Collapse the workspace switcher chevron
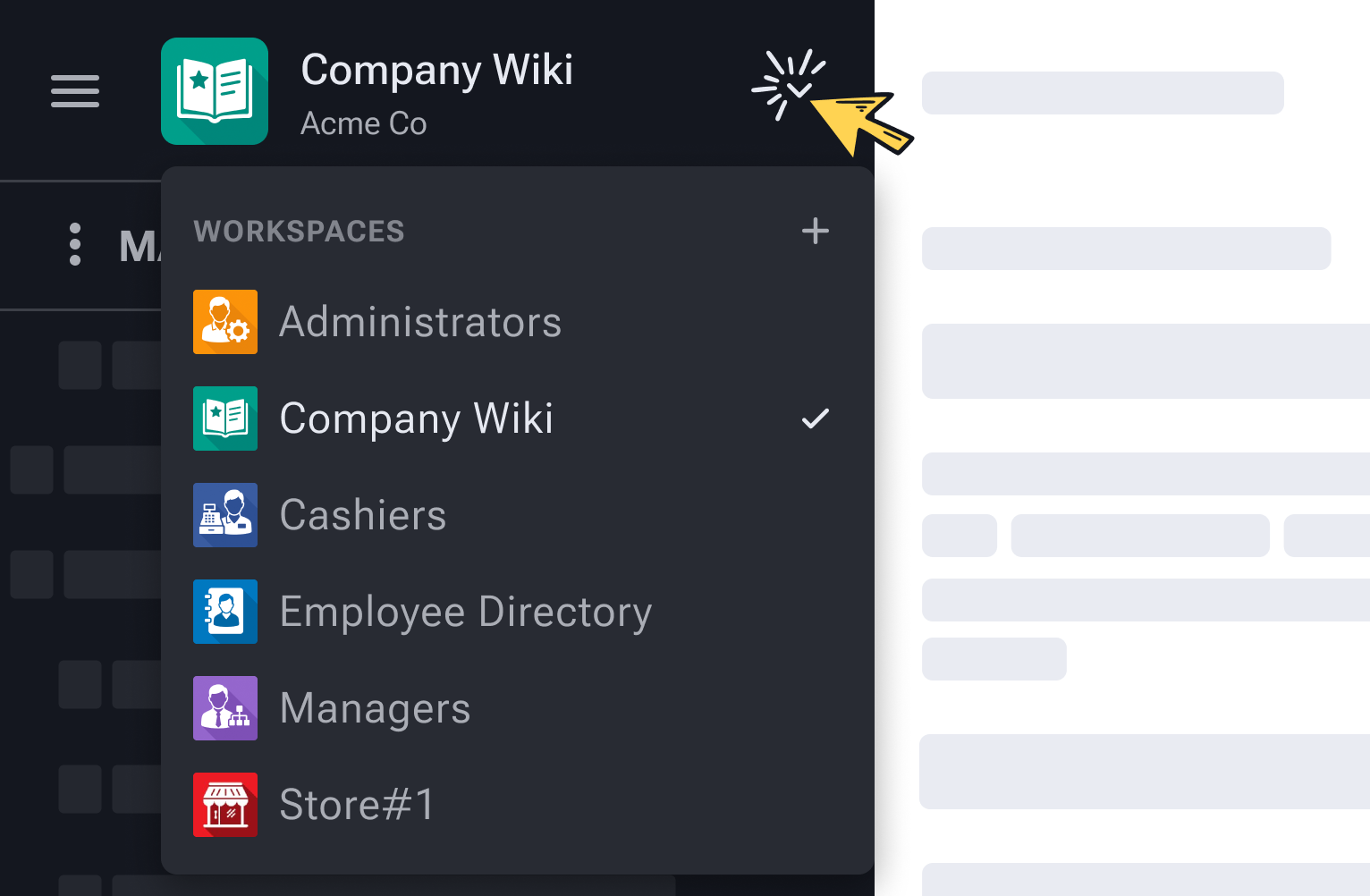1370x896 pixels. 799,89
